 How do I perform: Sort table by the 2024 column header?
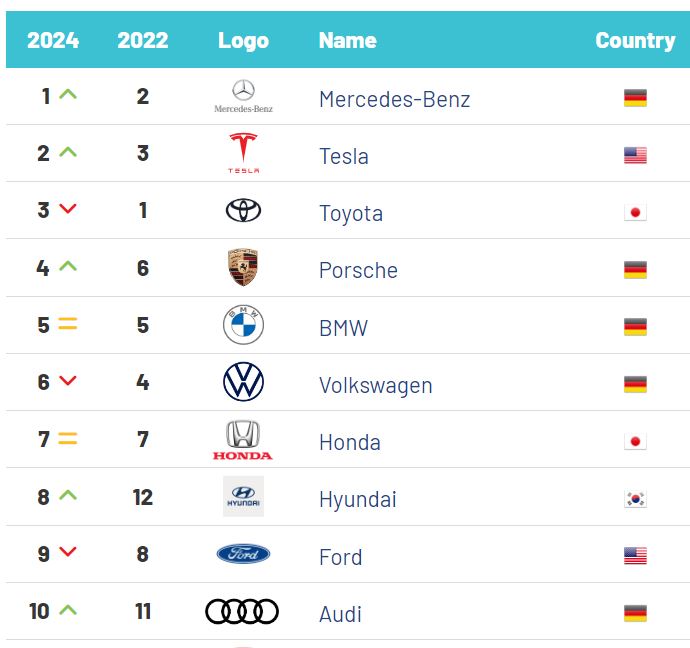pyautogui.click(x=53, y=40)
